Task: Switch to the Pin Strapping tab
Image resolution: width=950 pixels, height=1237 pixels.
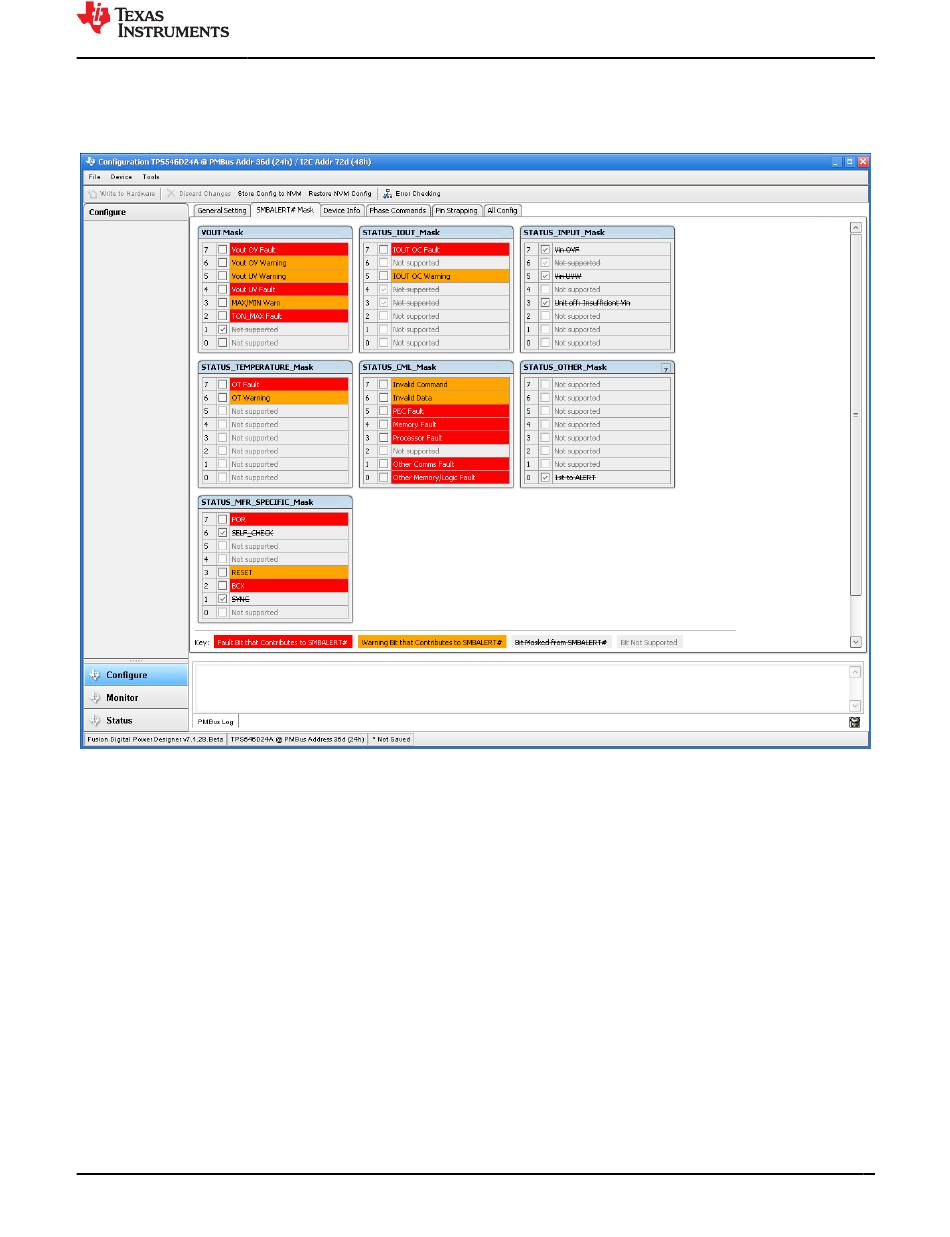Action: [x=456, y=211]
